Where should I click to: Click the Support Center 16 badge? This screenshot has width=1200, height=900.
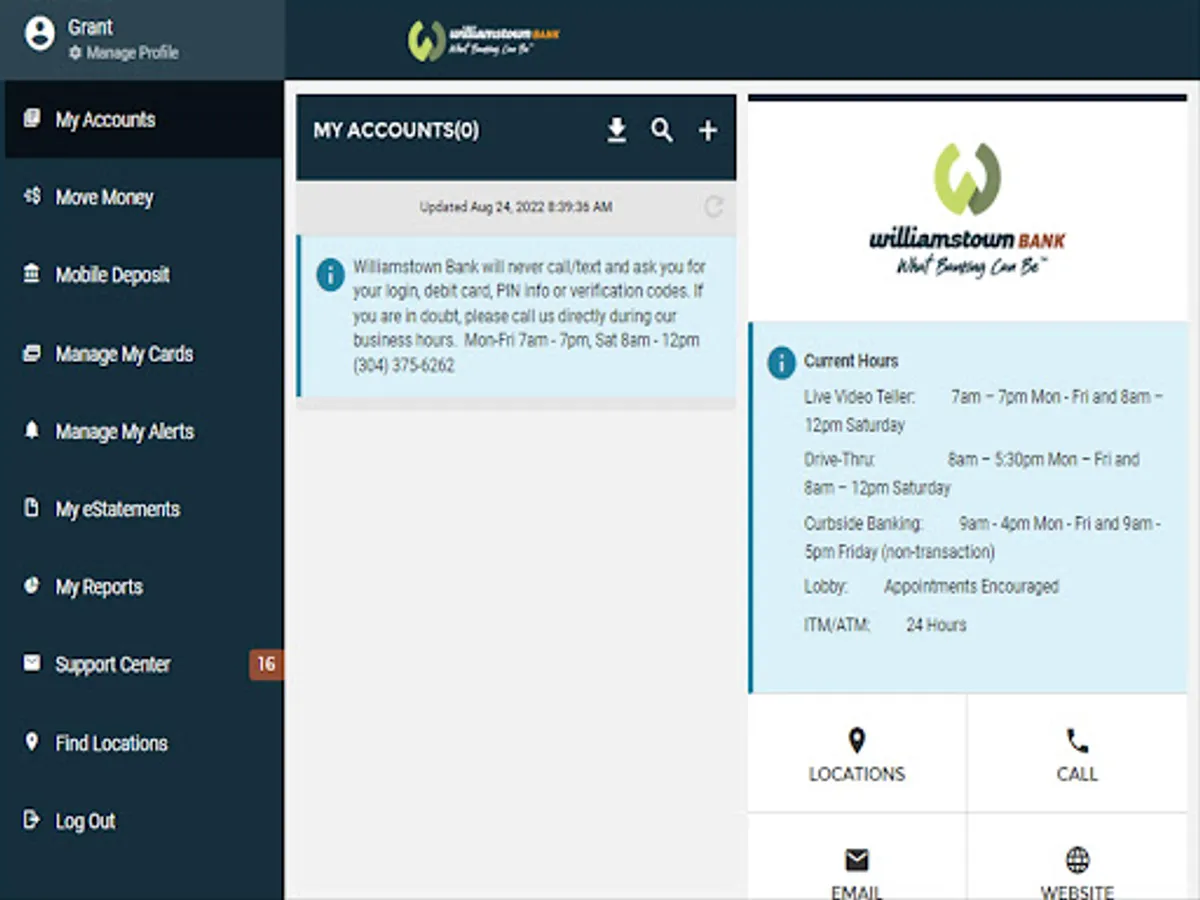[x=266, y=664]
